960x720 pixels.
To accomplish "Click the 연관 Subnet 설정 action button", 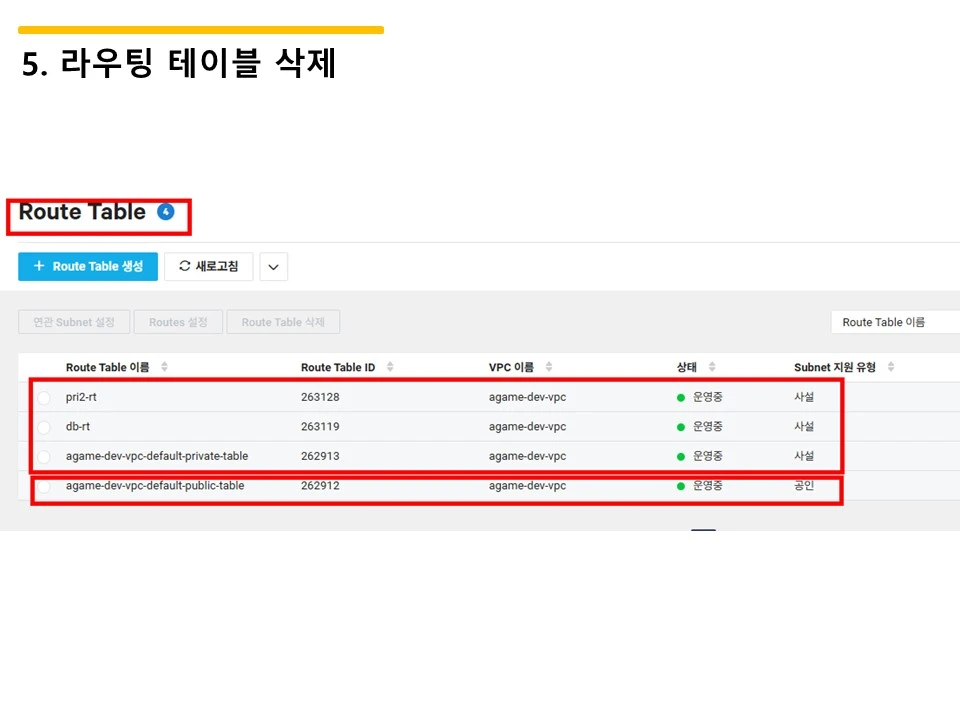I will 73,322.
